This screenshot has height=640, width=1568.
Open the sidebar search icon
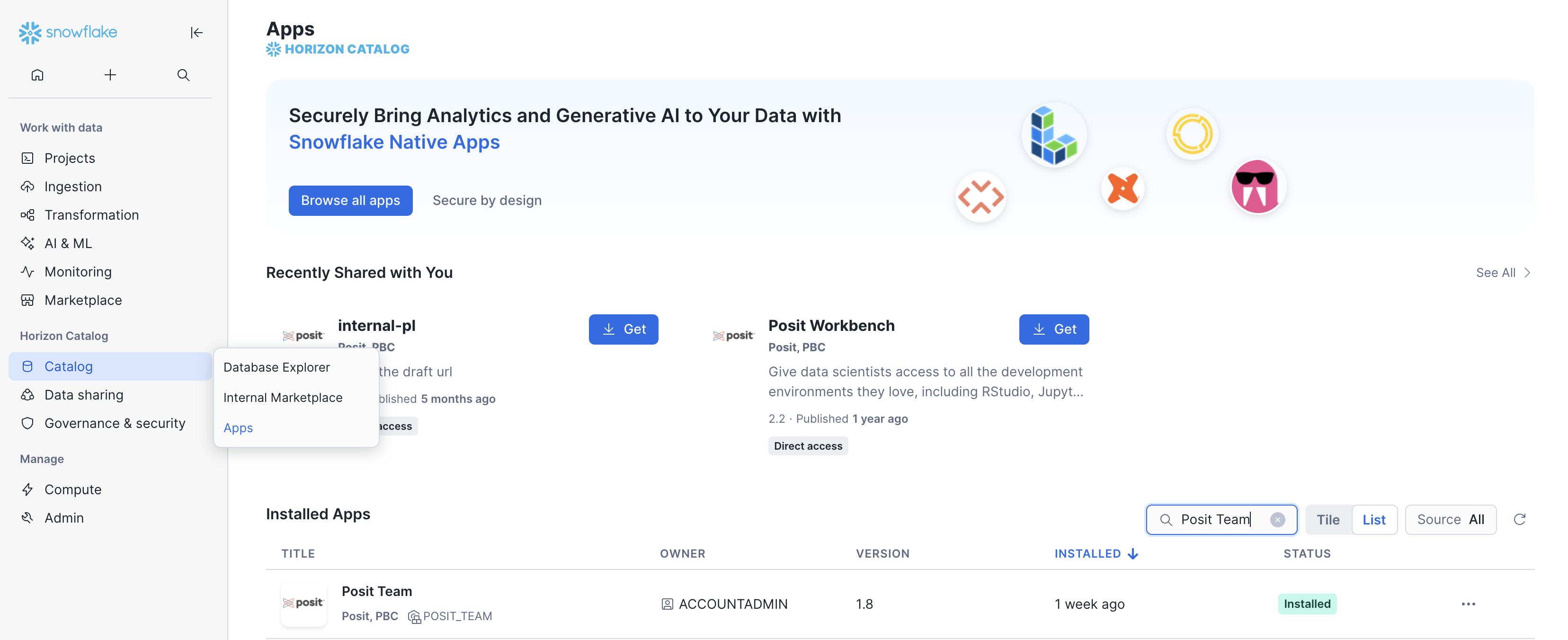coord(183,75)
